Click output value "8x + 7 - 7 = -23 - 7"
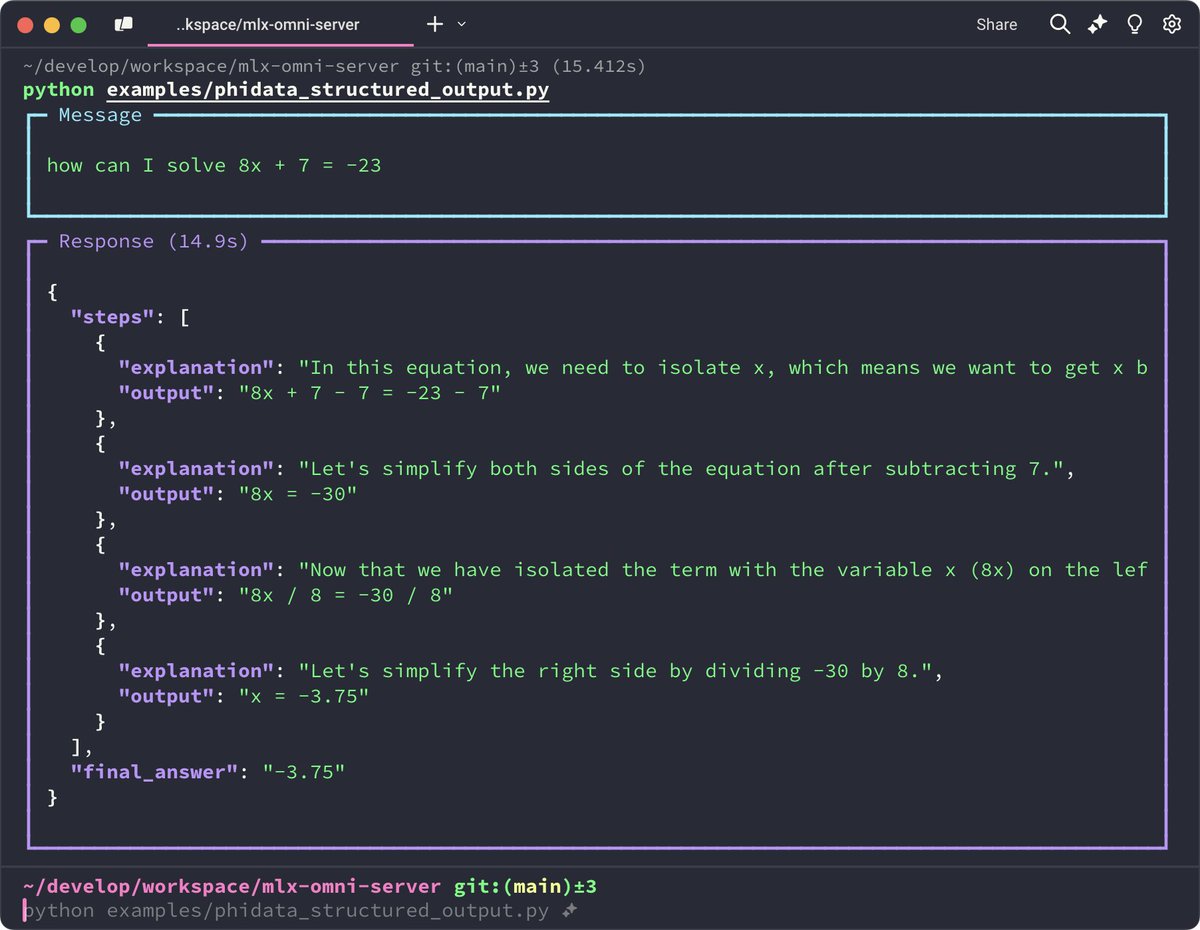Image resolution: width=1200 pixels, height=930 pixels. [369, 393]
